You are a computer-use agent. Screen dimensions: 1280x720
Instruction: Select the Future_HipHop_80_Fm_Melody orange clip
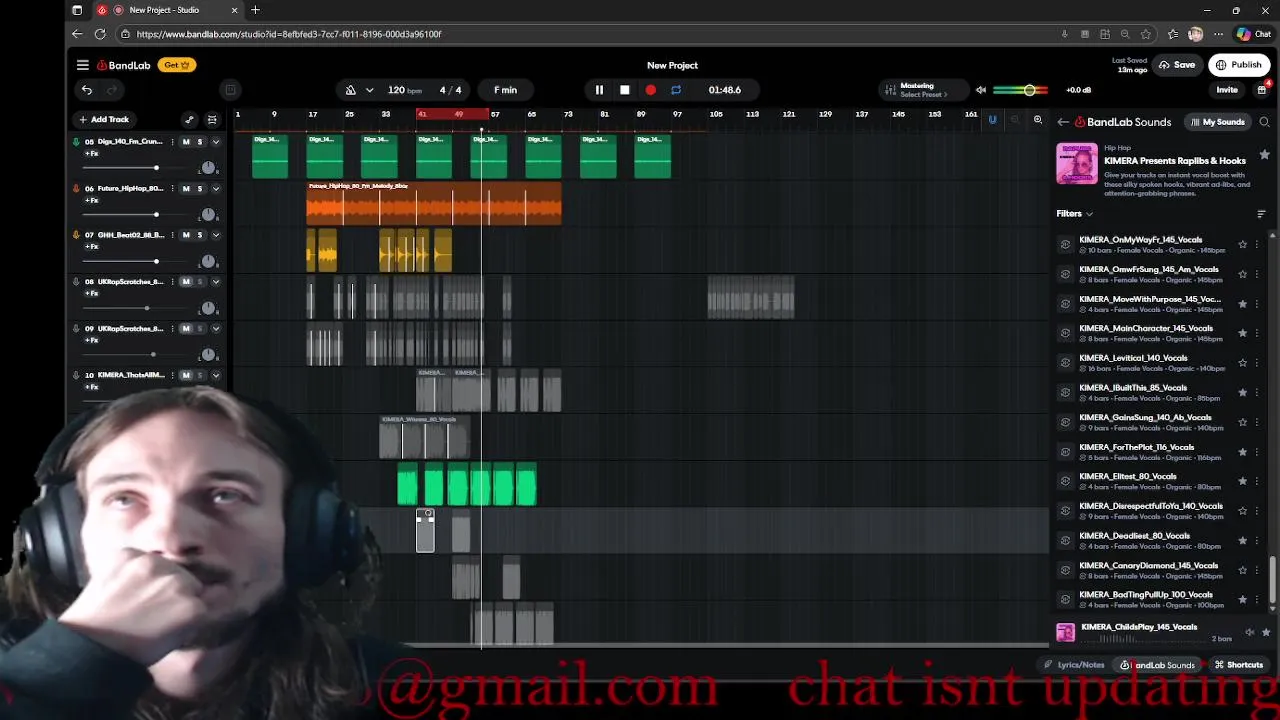tap(434, 203)
